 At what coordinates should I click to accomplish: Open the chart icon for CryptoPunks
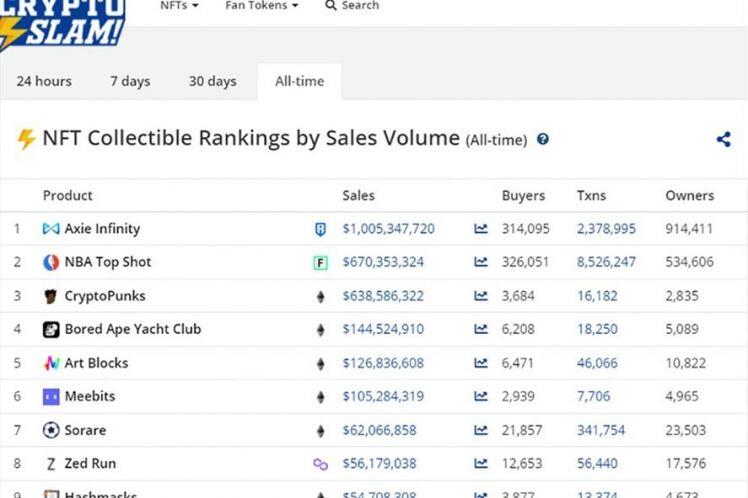coord(481,296)
